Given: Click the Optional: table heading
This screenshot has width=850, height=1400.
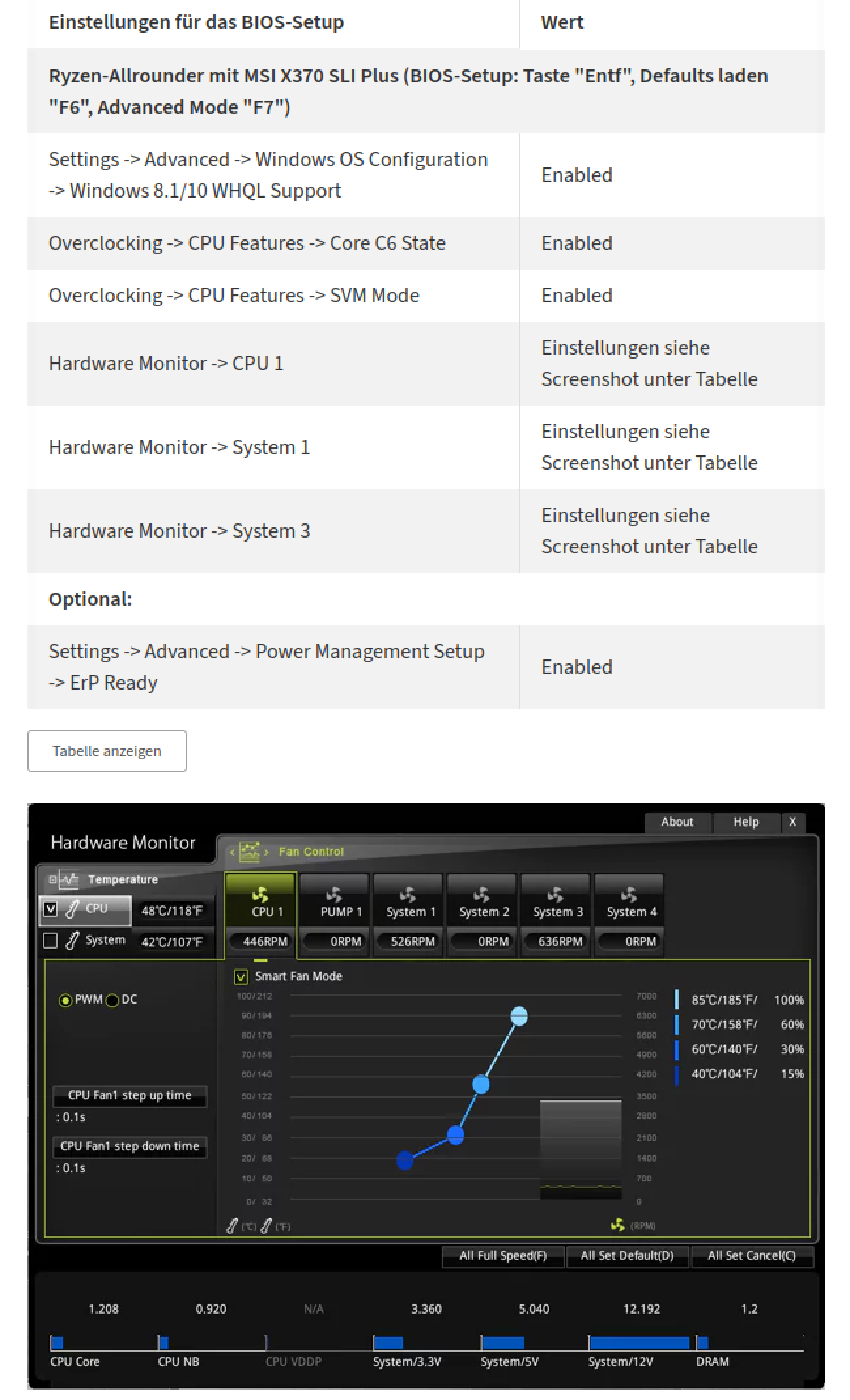Looking at the screenshot, I should (x=90, y=599).
